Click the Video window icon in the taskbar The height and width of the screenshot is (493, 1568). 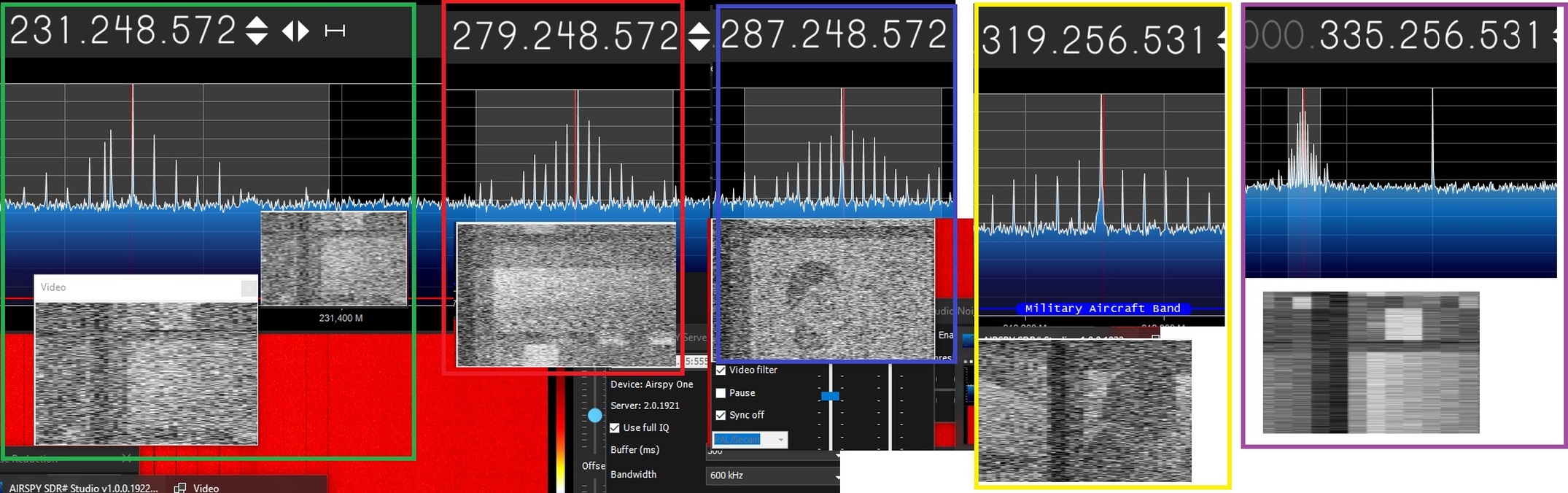point(180,488)
